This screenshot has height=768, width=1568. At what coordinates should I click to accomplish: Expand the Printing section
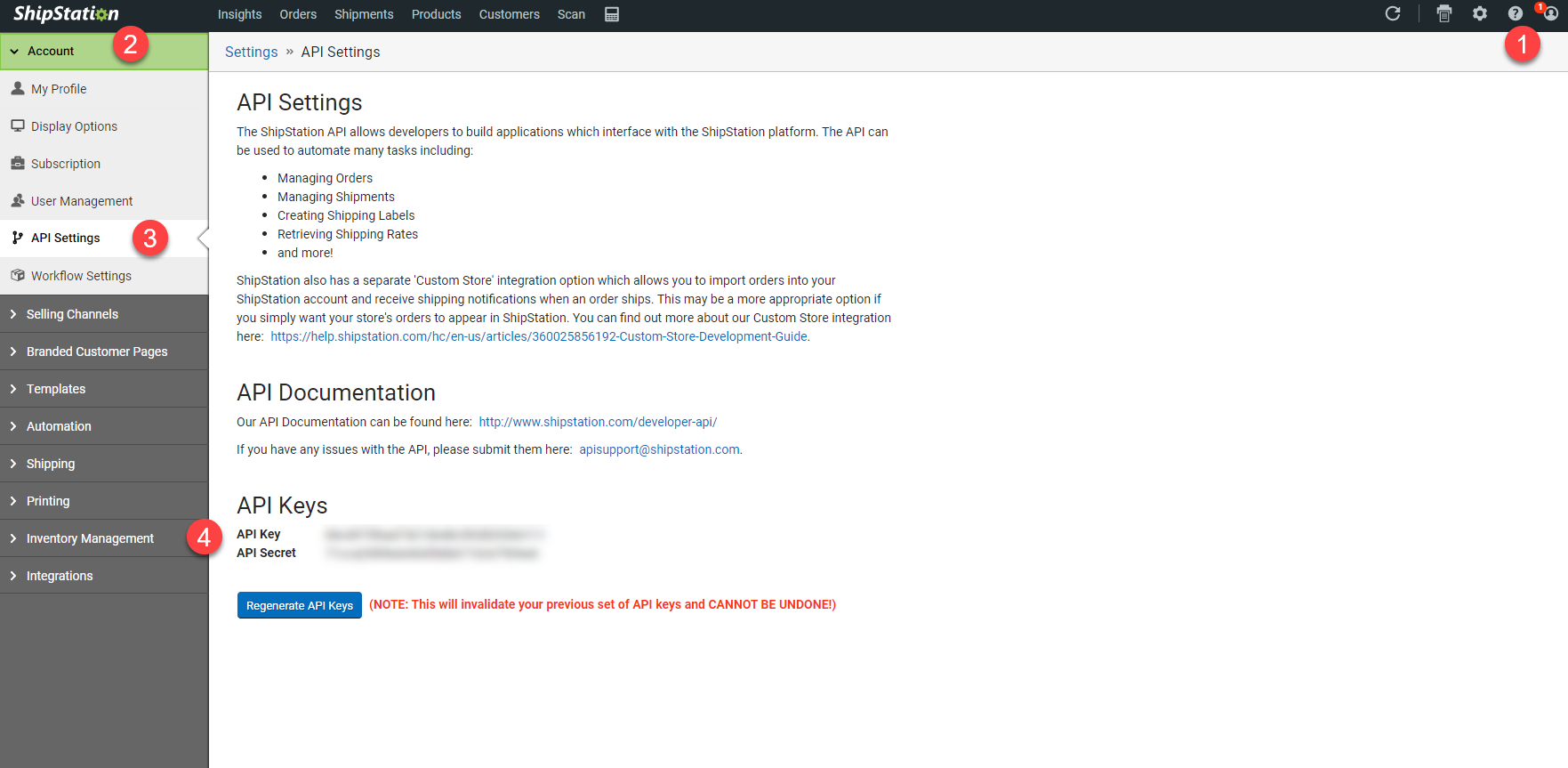pos(104,501)
